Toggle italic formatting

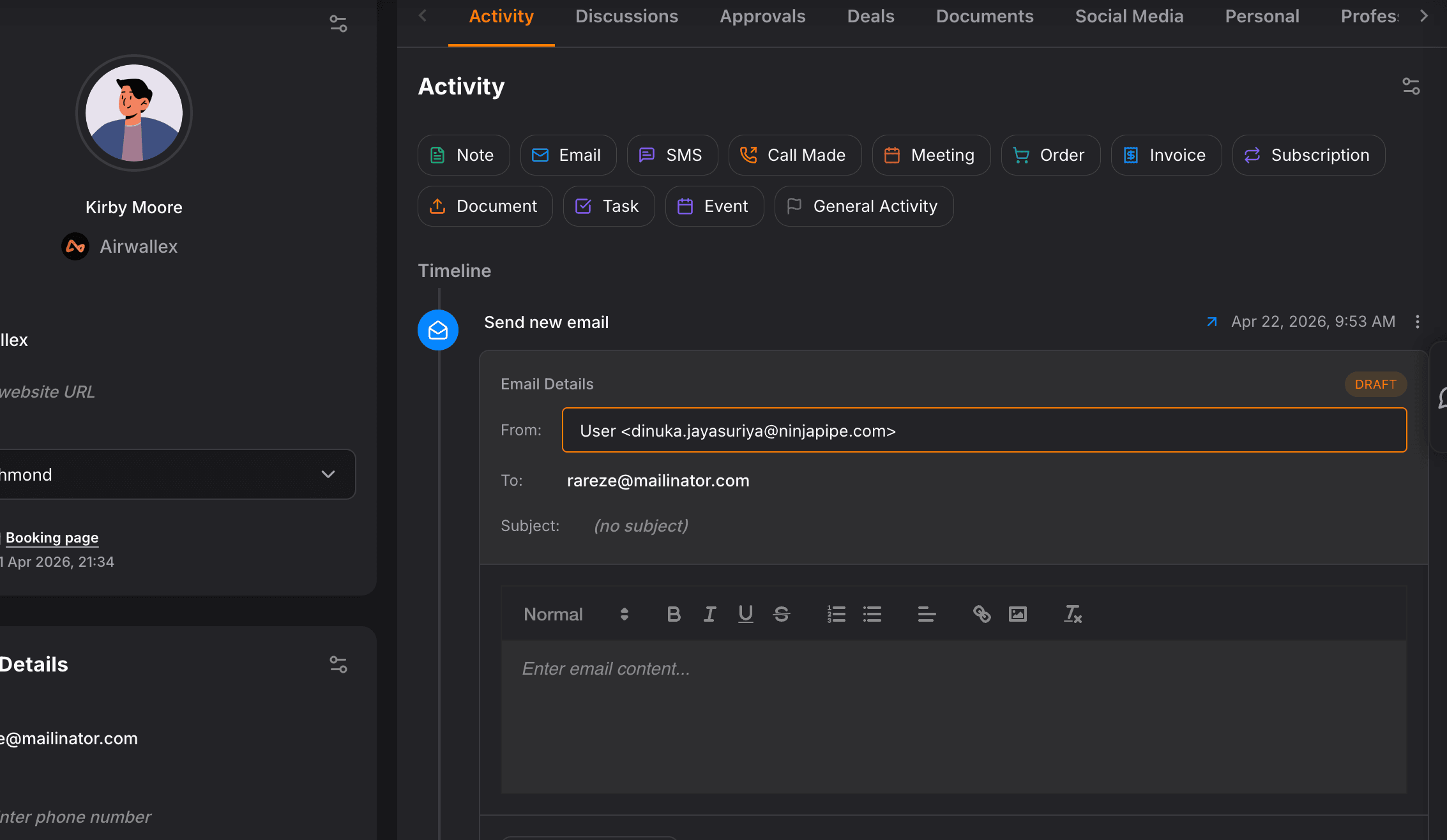pos(709,614)
